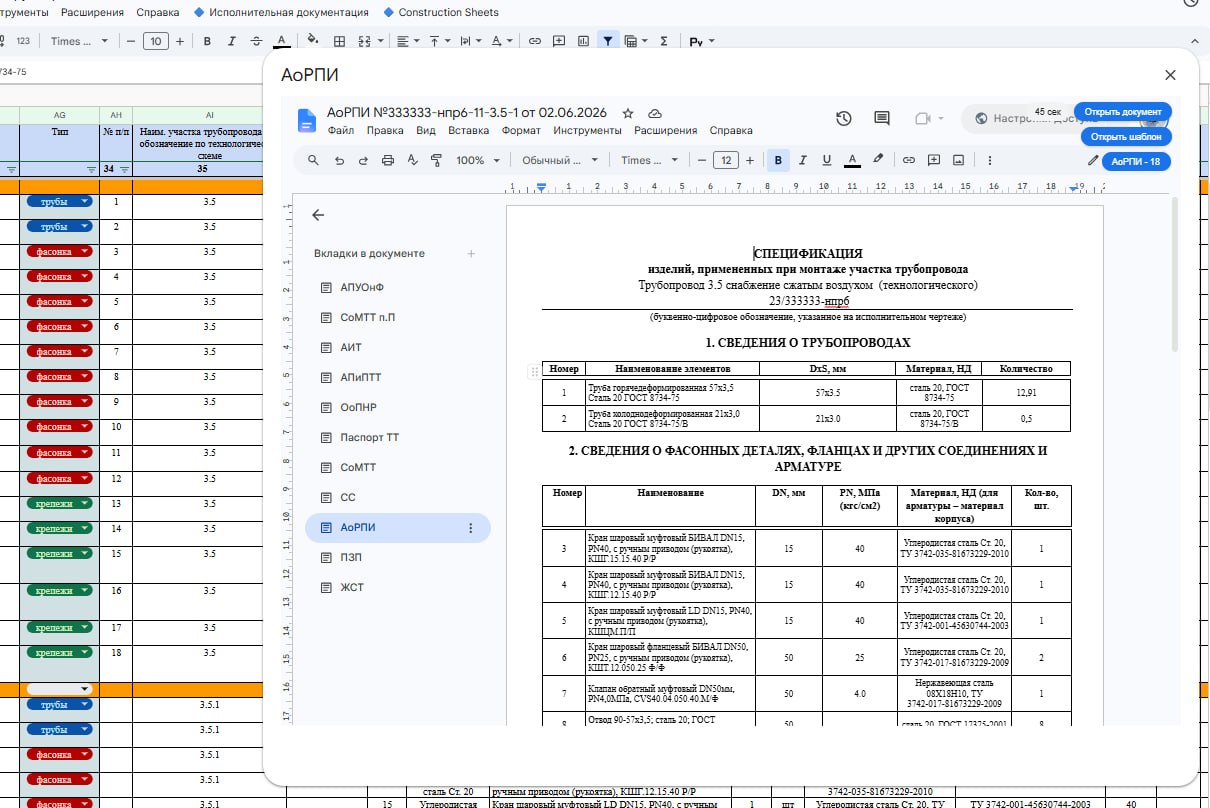
Task: Open the Times font dropdown in Sheets
Action: 79,41
